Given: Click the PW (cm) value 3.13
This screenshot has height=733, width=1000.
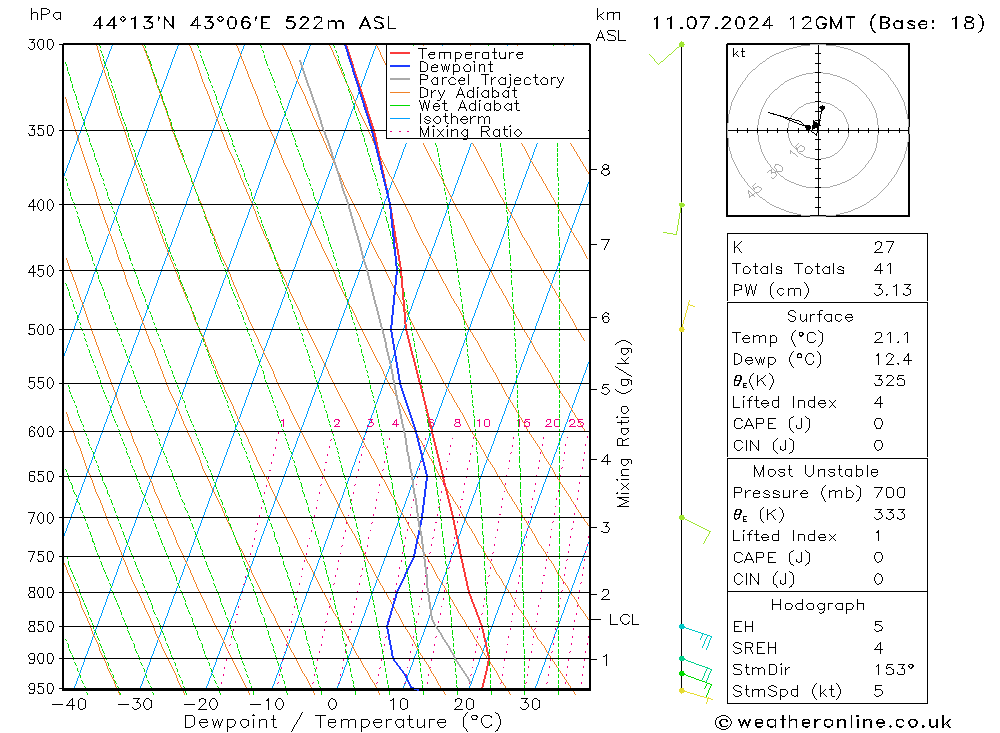Looking at the screenshot, I should click(892, 290).
